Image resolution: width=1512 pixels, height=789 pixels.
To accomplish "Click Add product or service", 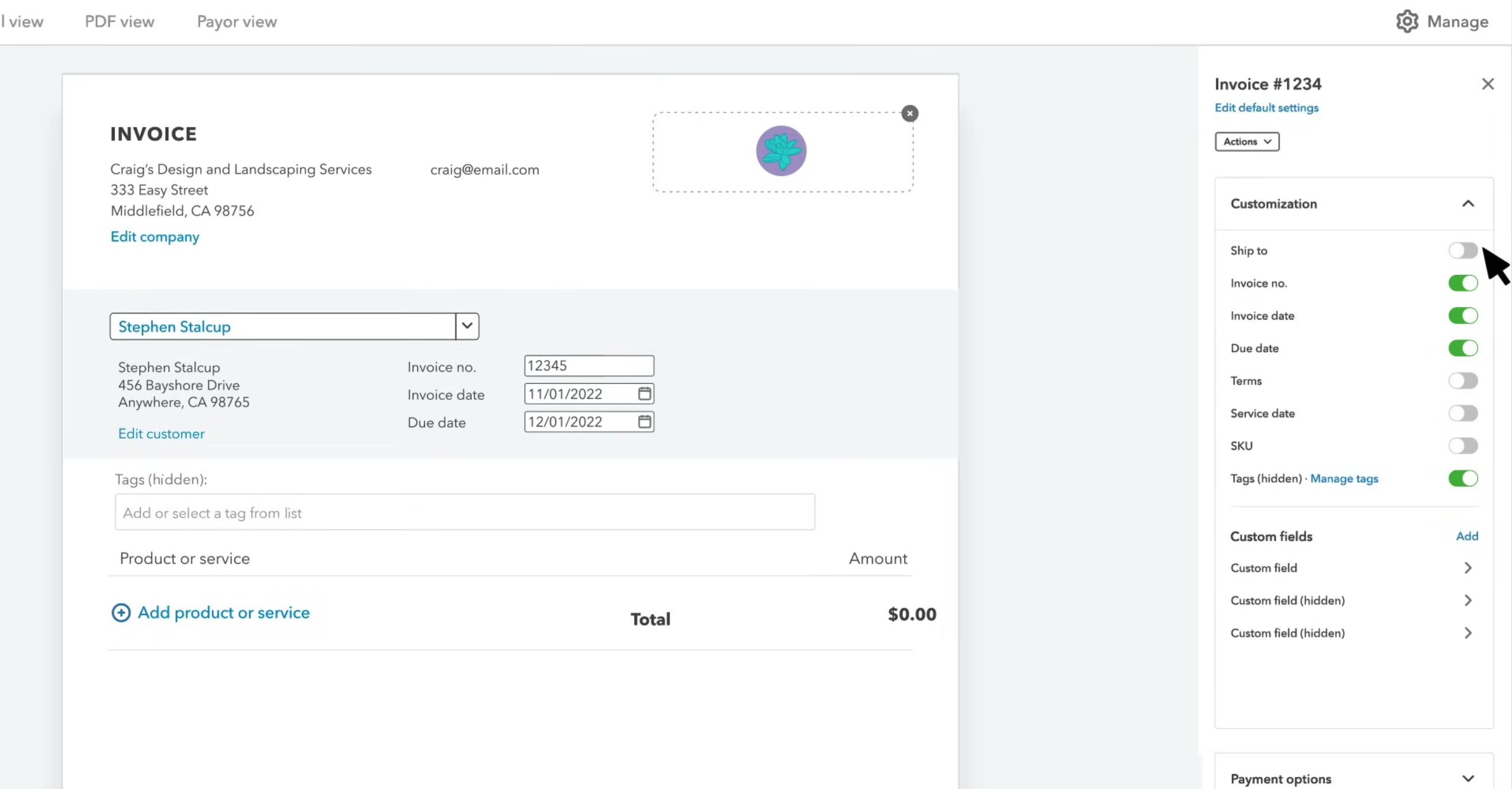I will coord(224,612).
